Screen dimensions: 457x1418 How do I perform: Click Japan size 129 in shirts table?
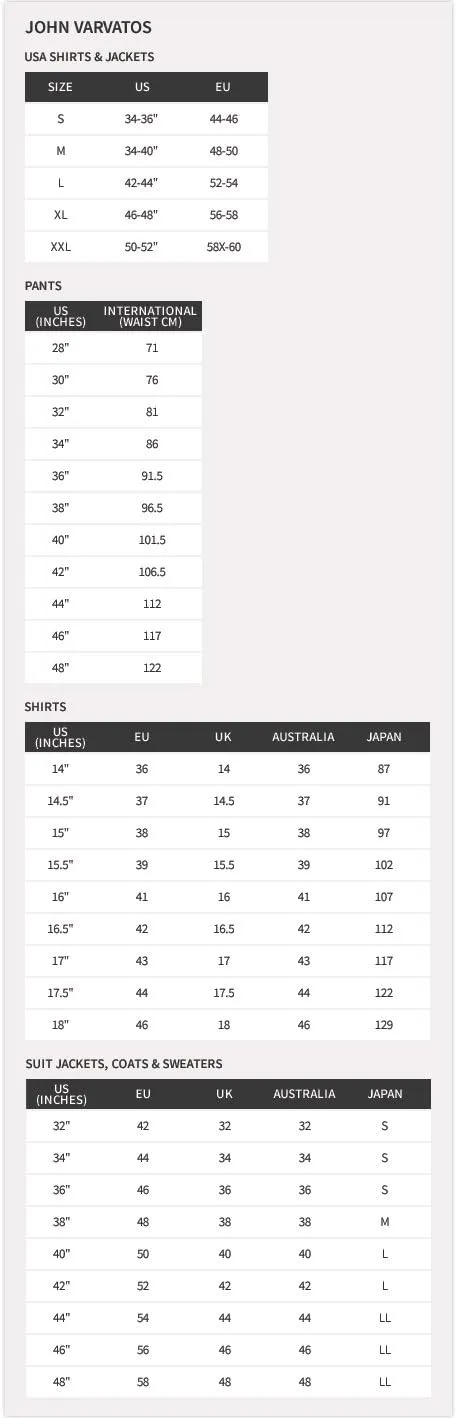click(x=384, y=1025)
